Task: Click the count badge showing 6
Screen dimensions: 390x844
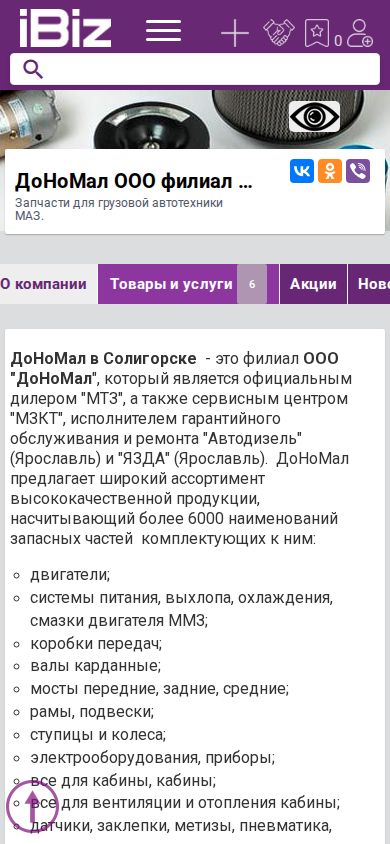Action: pos(252,284)
